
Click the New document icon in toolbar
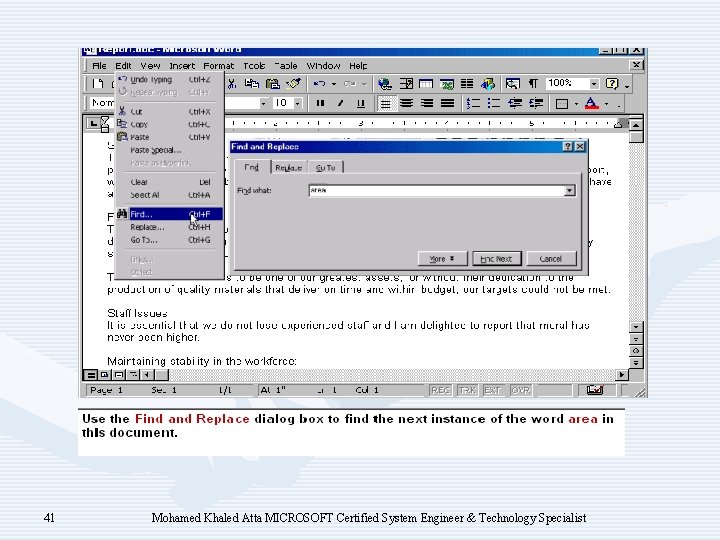[x=97, y=84]
